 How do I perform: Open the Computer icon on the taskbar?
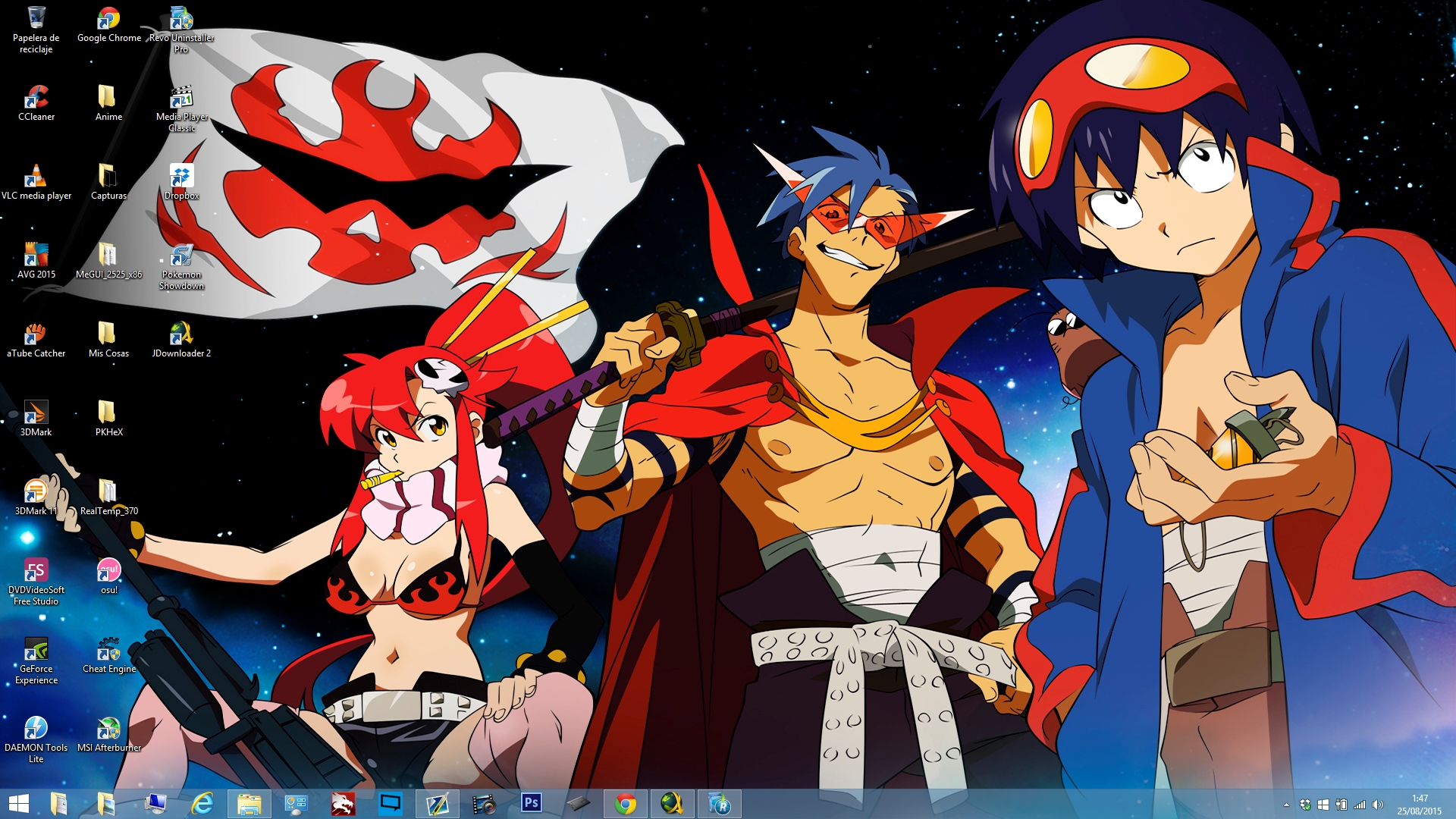(155, 804)
